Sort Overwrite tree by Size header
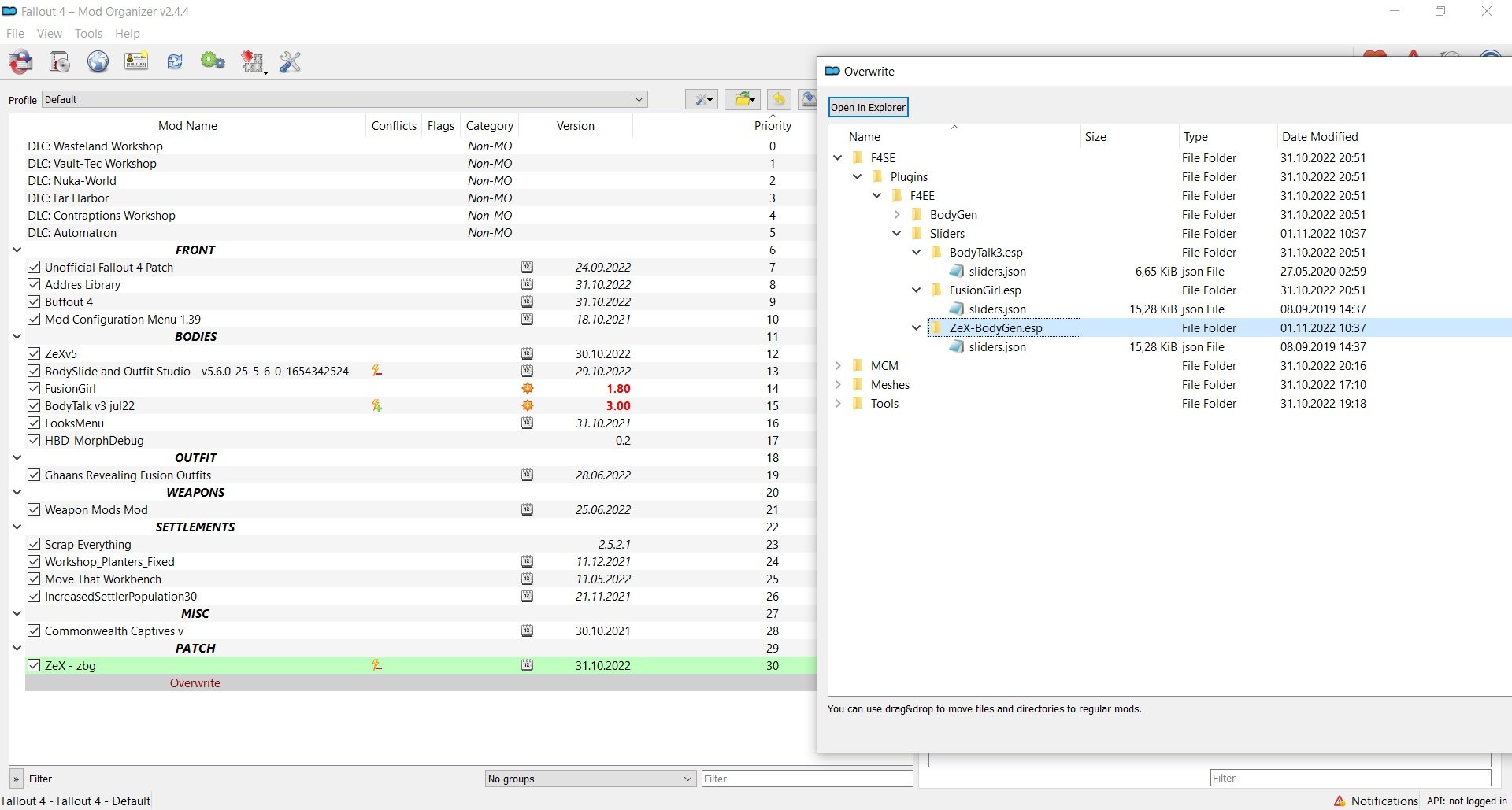 pos(1095,136)
